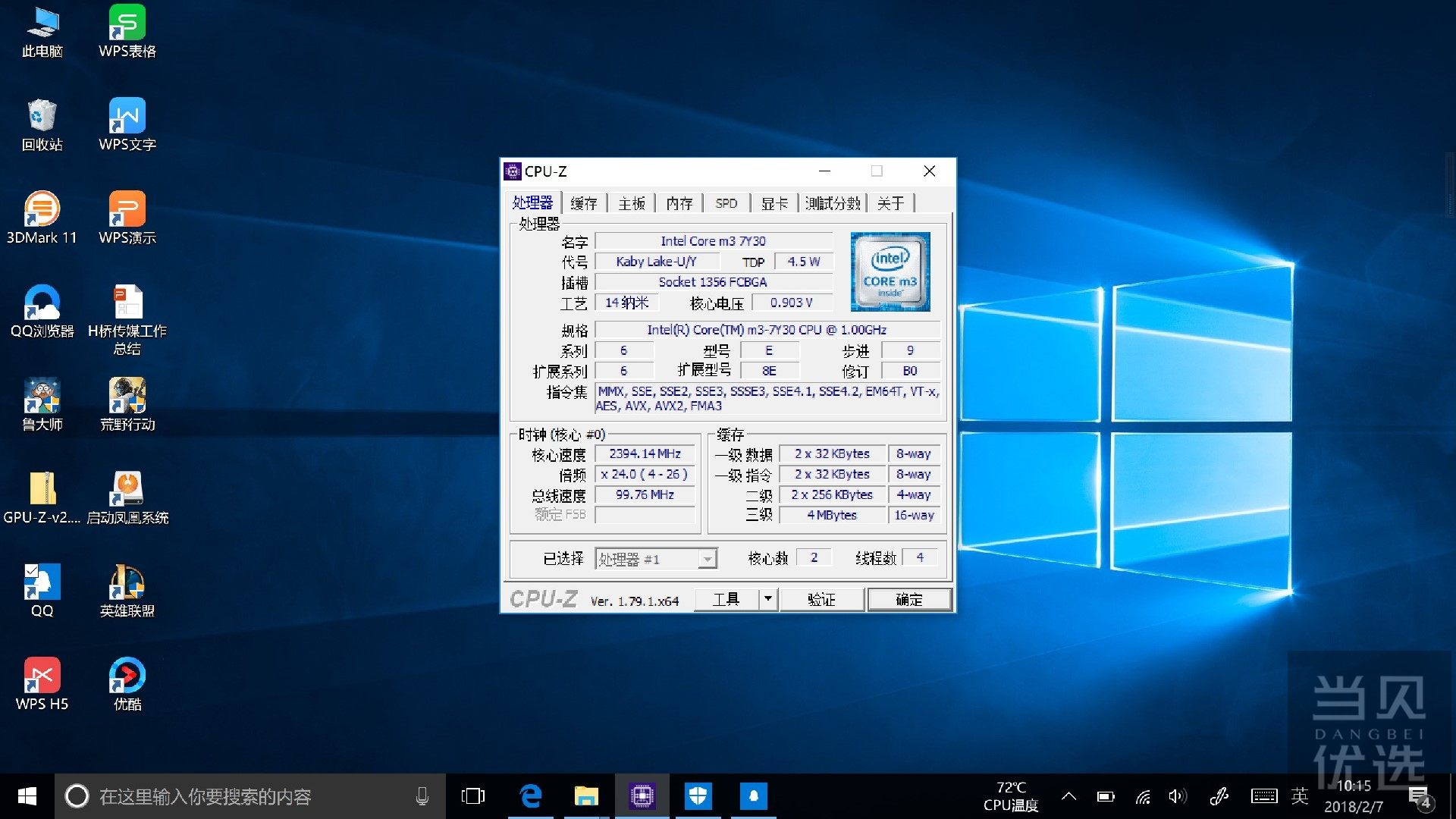Launch QQ浏览器 desktop shortcut
1456x819 pixels.
[42, 312]
